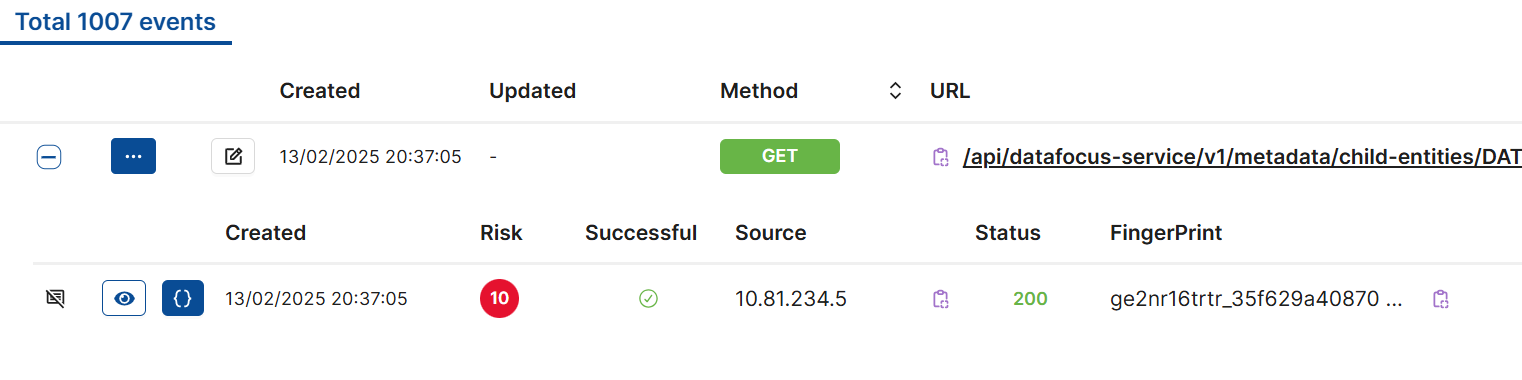Viewport: 1522px width, 380px height.
Task: Click the edit pencil icon
Action: click(233, 157)
